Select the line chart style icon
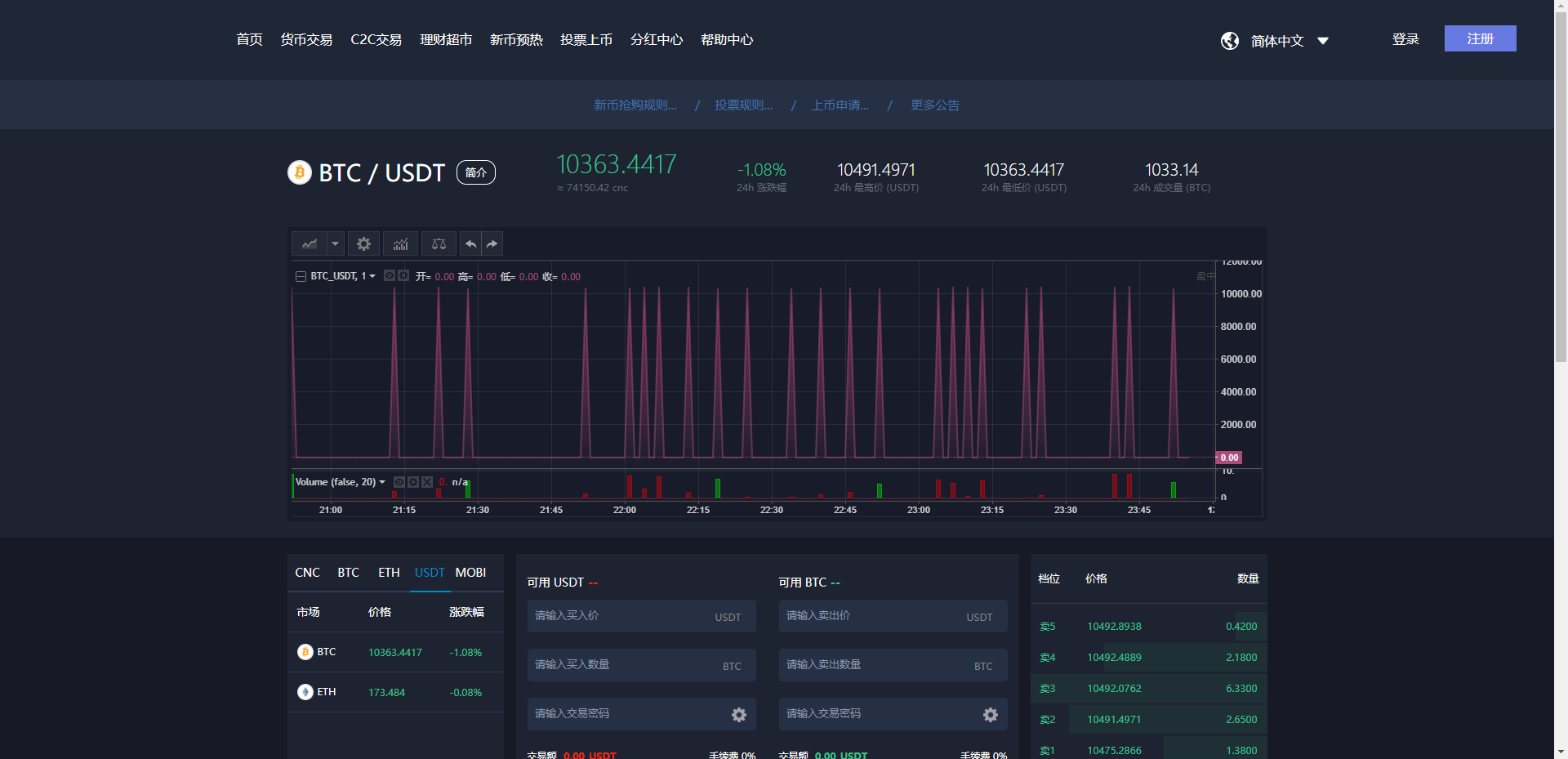 (310, 243)
